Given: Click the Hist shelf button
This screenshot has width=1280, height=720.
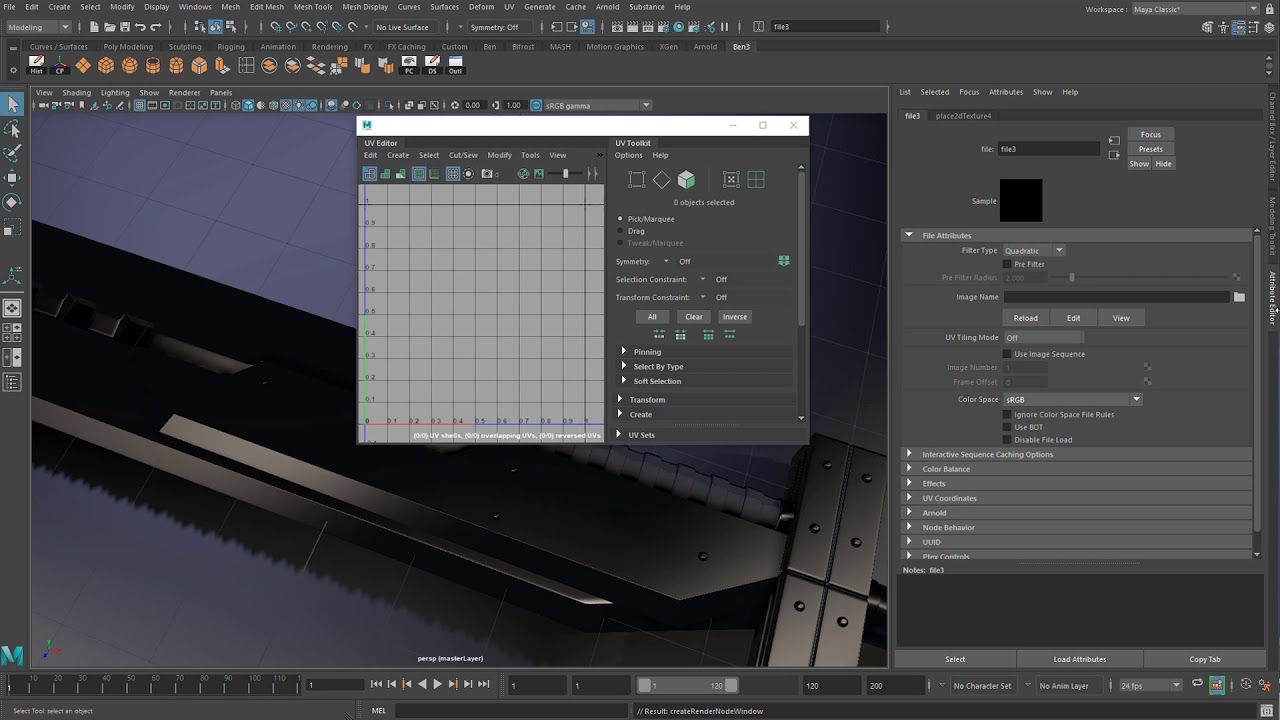Looking at the screenshot, I should click(x=37, y=65).
